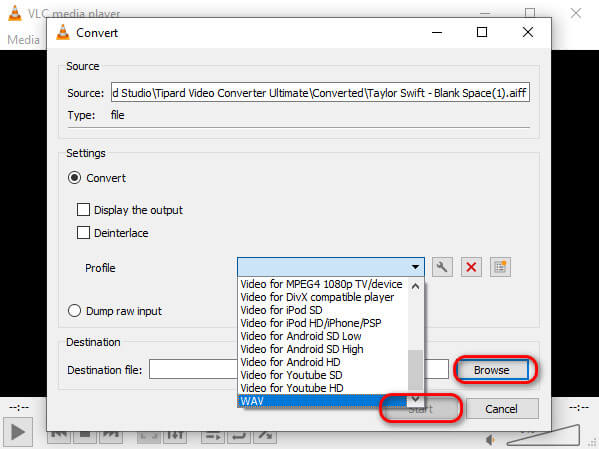Delete selected profile with red X

(471, 267)
